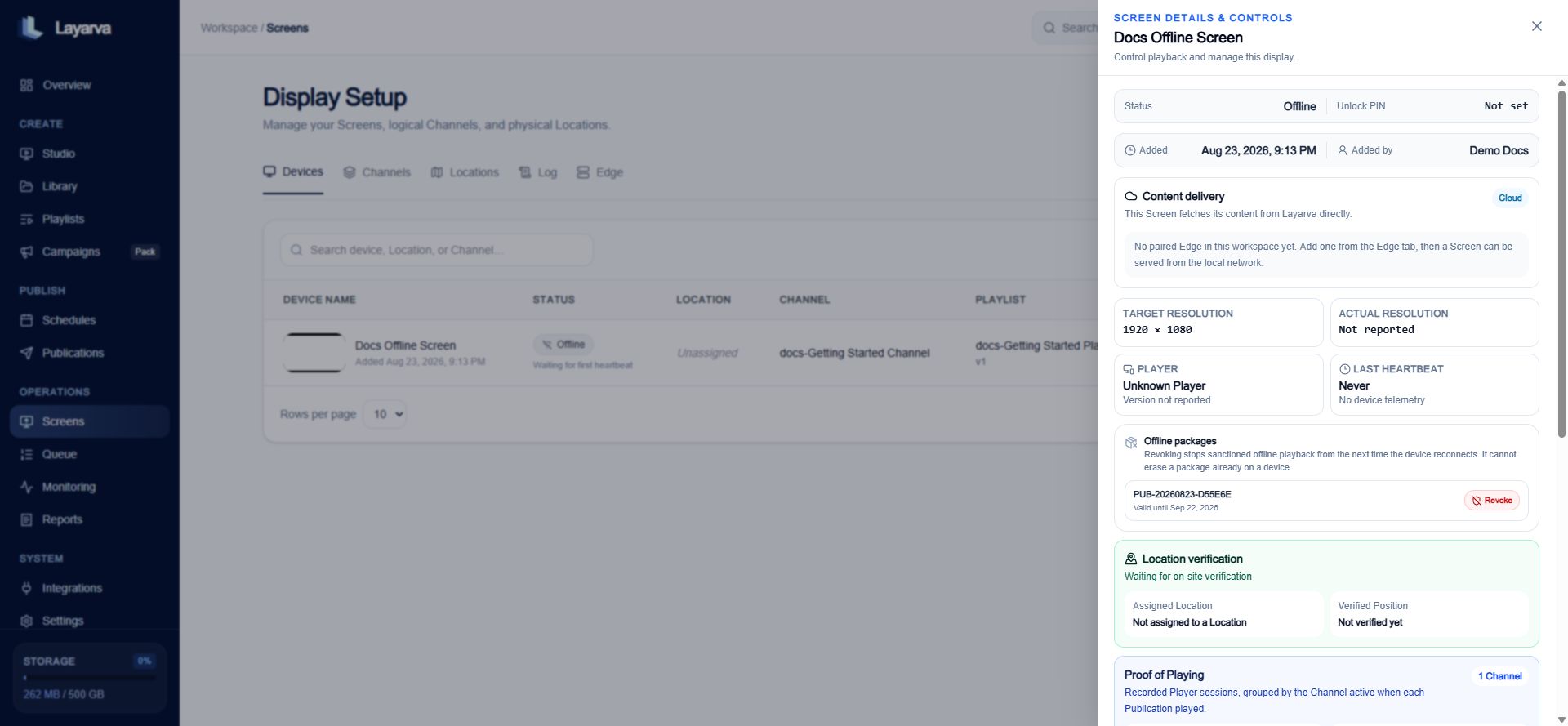This screenshot has width=1568, height=726.
Task: Revoke offline package PUB-20260823-D55E6E
Action: (x=1492, y=501)
